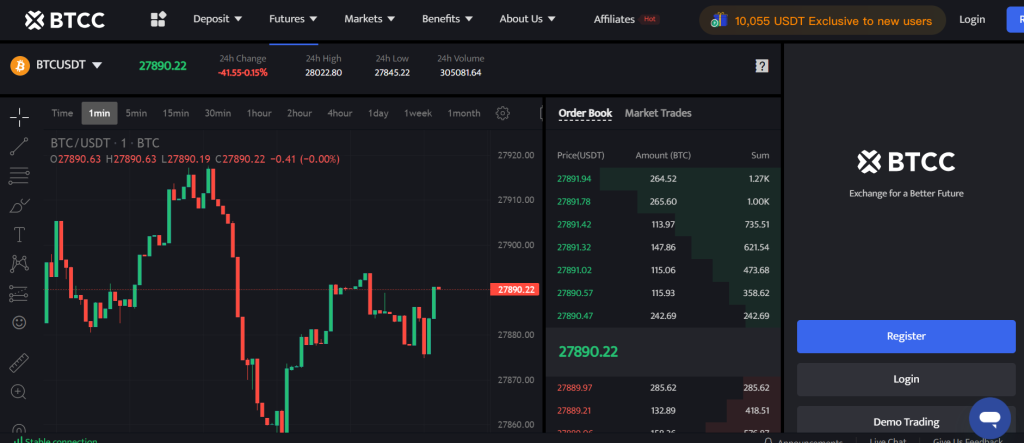This screenshot has height=443, width=1024.
Task: Switch to the Market Trades tab
Action: click(658, 113)
